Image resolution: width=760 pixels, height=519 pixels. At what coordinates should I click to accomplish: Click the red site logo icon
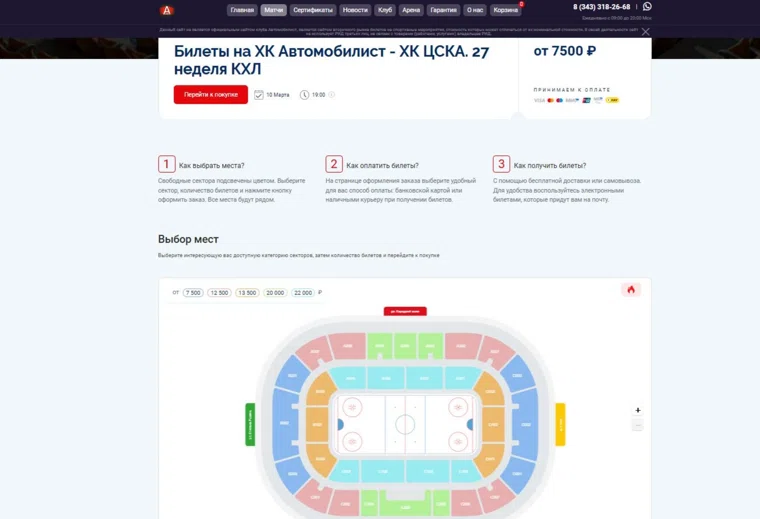click(167, 10)
